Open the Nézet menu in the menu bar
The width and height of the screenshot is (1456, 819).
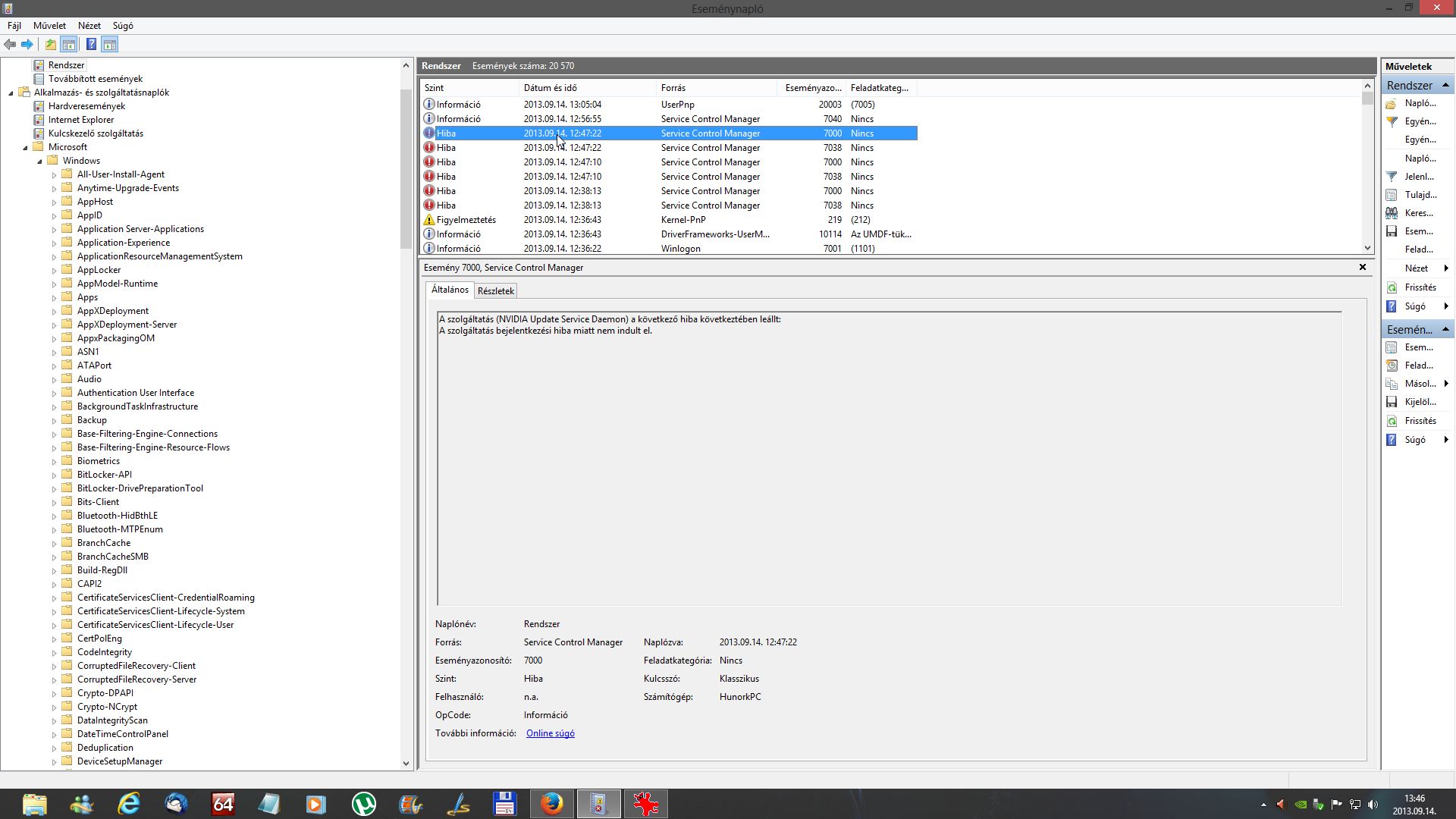click(89, 26)
